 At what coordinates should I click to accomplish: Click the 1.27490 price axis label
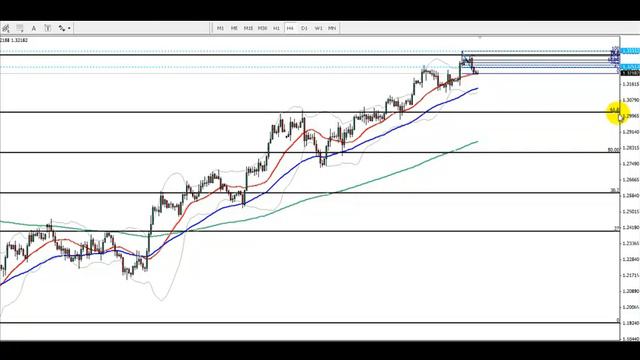pyautogui.click(x=630, y=164)
